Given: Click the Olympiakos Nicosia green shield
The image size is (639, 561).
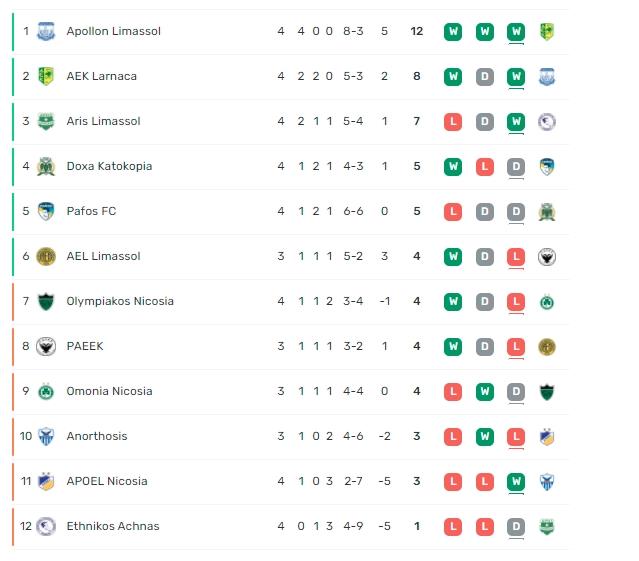Looking at the screenshot, I should (x=46, y=301).
